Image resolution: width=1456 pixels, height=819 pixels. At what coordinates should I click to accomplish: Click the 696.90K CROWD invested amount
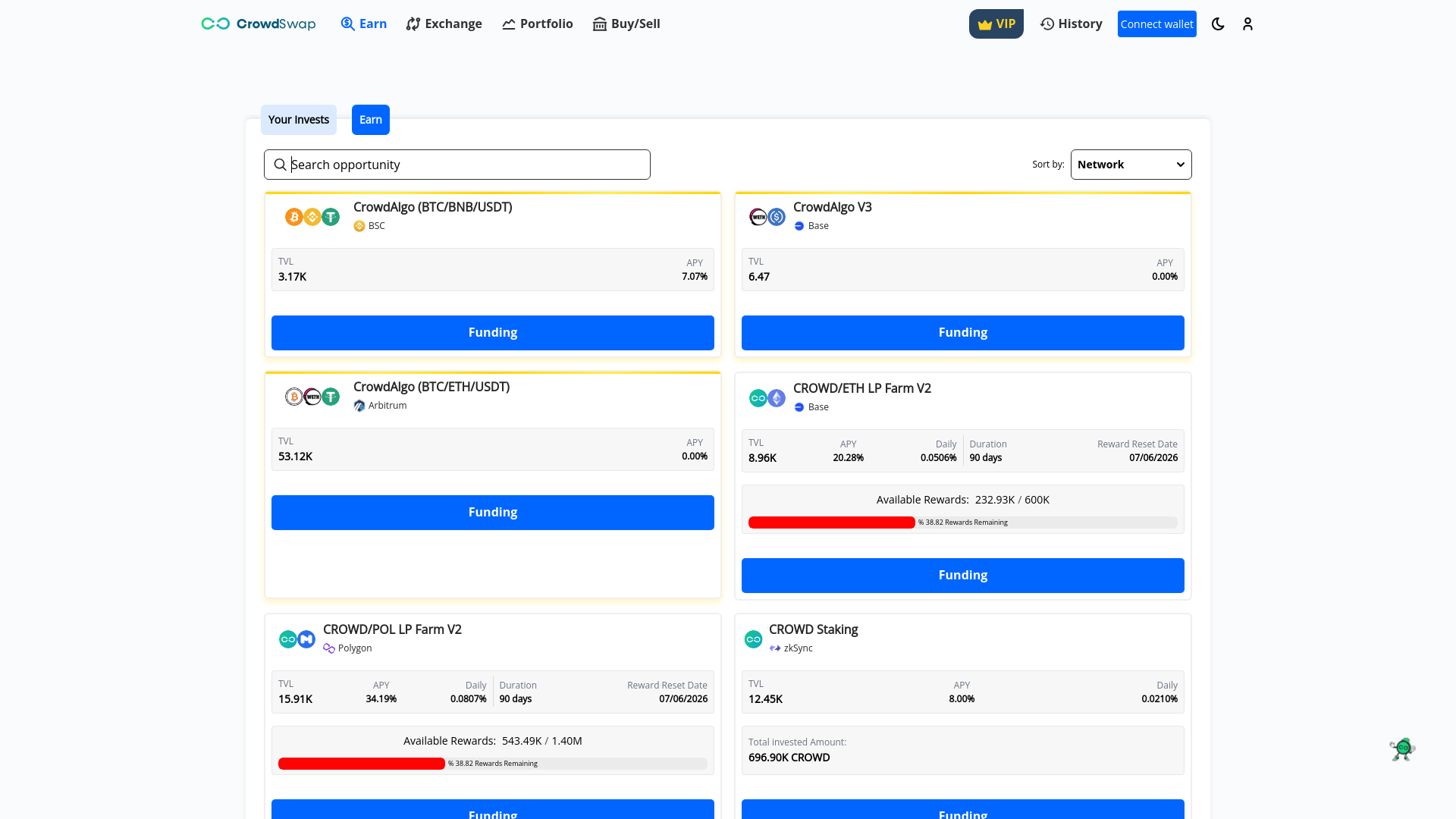tap(789, 758)
